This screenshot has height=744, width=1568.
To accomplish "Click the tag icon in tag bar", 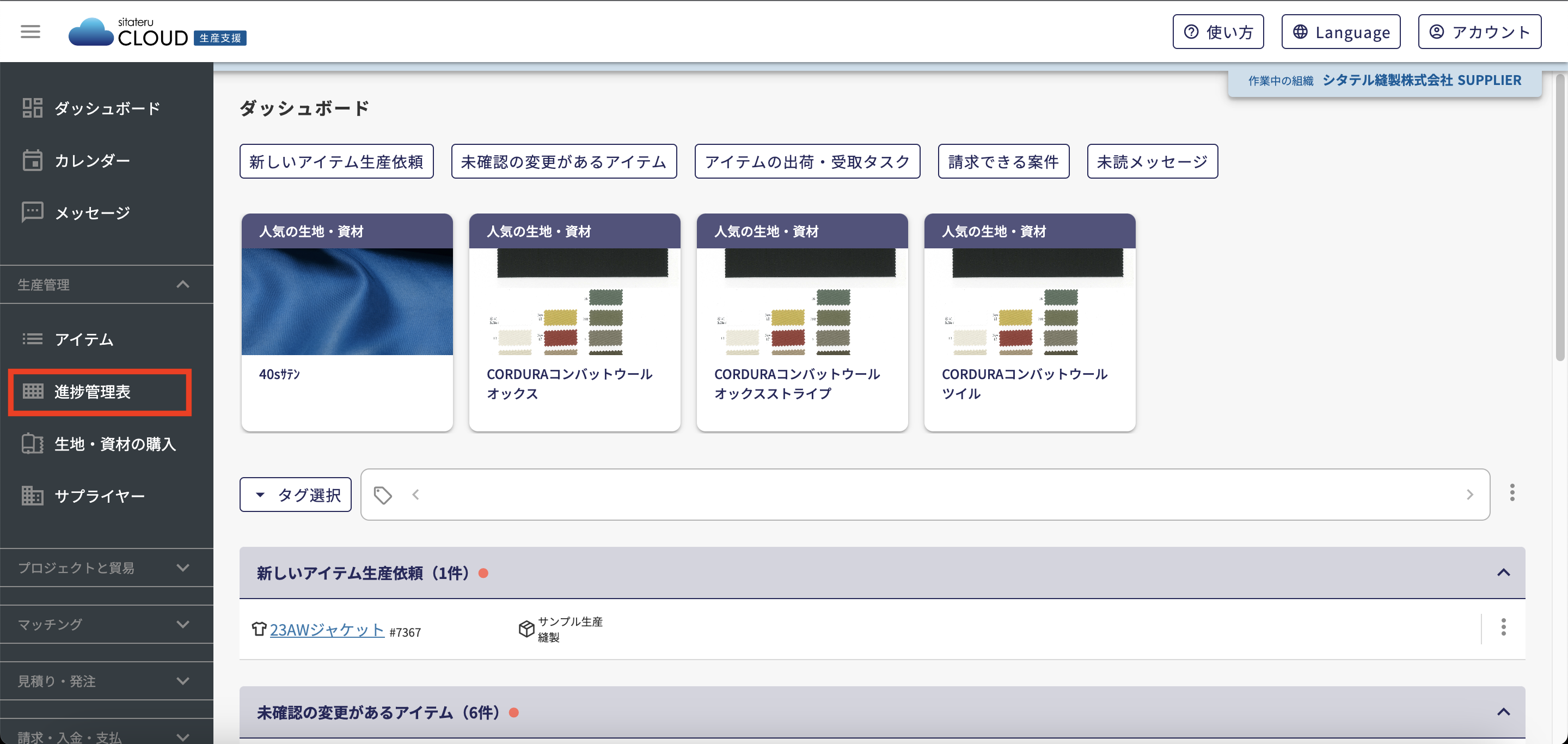I will (x=382, y=495).
